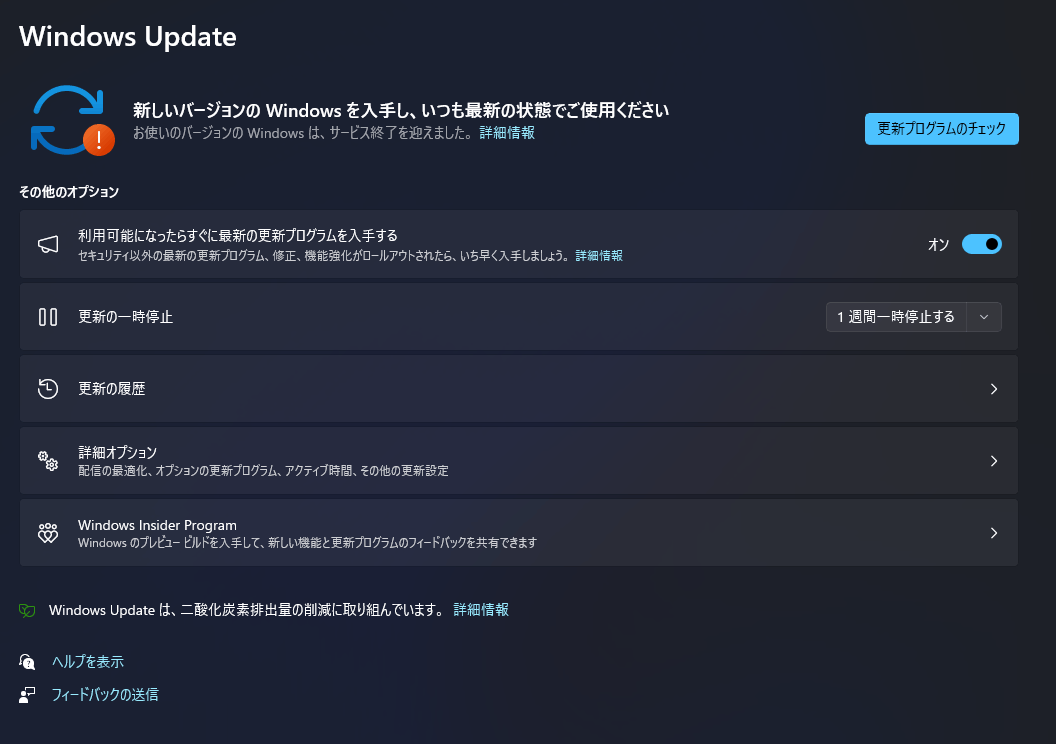Screen dimensions: 1056x744
Task: Select 1 週間一時停止する button
Action: coord(896,317)
